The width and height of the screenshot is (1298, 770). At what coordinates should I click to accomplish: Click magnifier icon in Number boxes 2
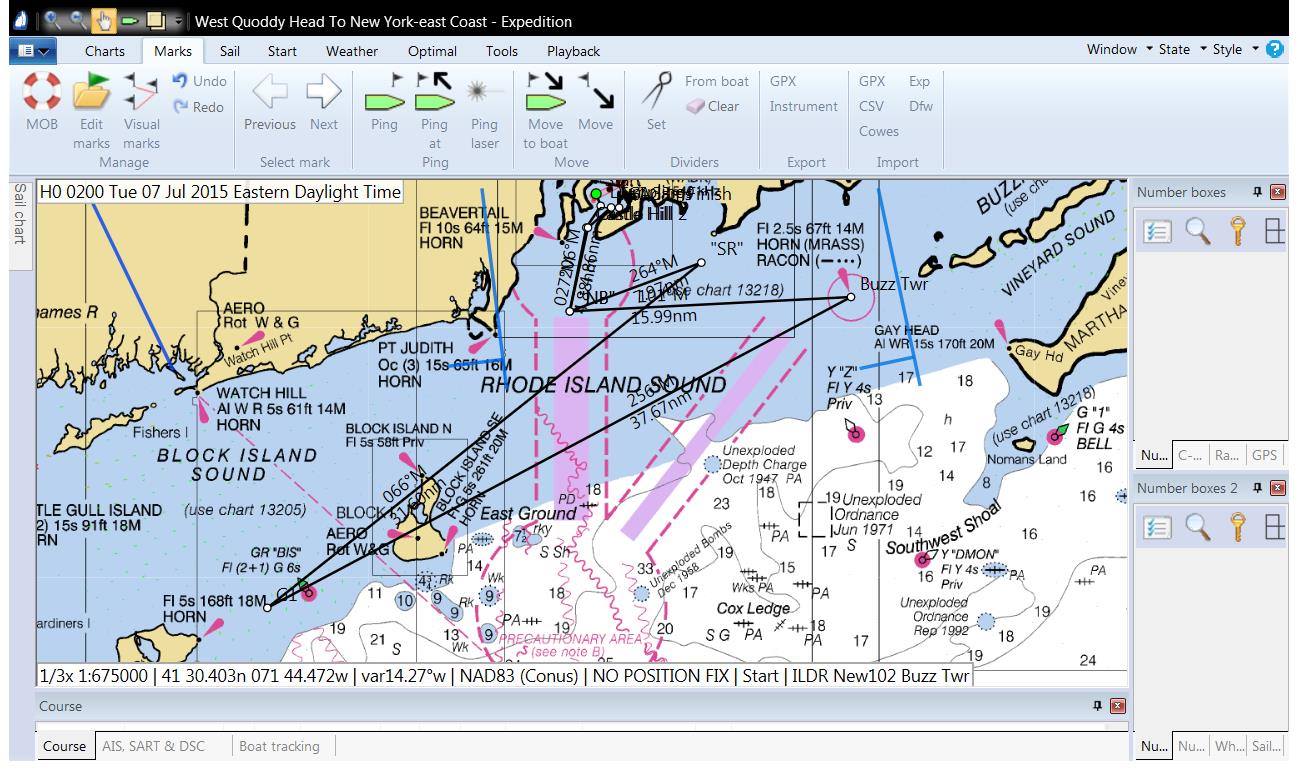pyautogui.click(x=1197, y=527)
